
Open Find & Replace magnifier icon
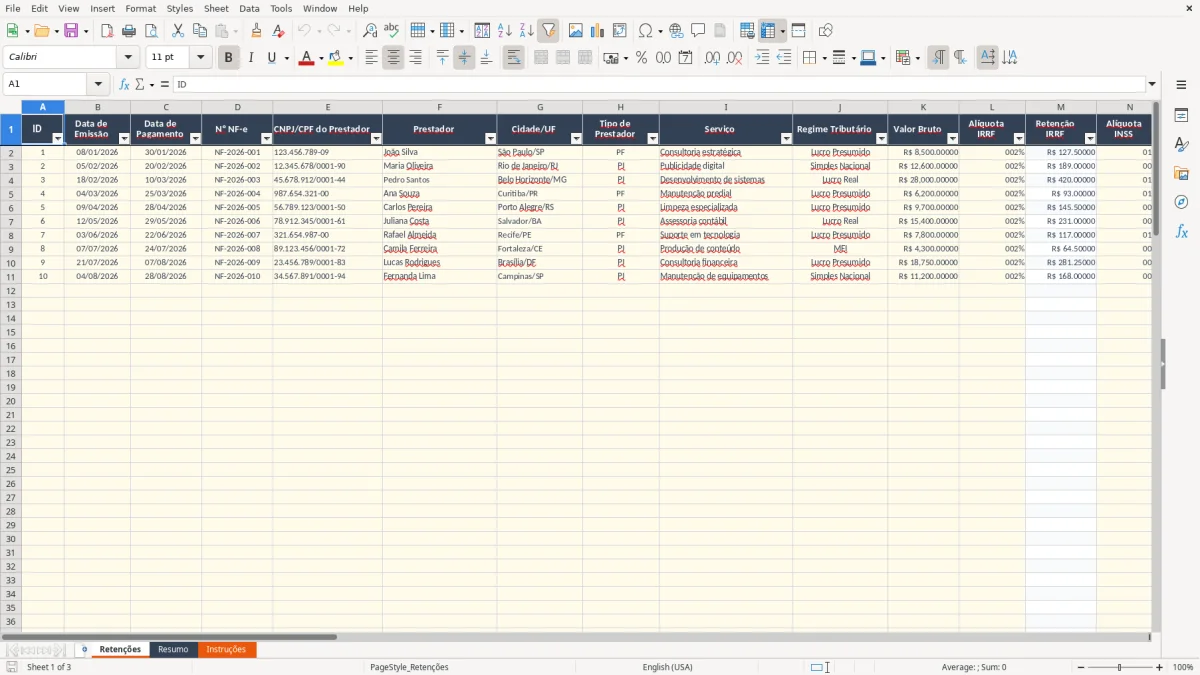(370, 31)
